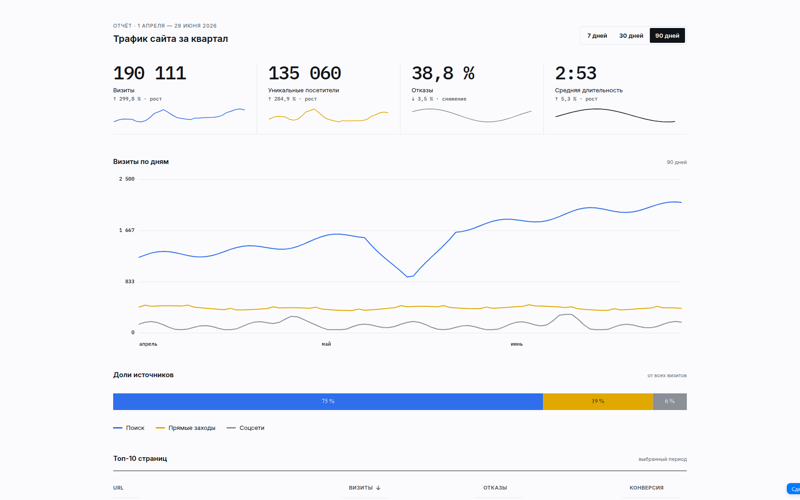Click the 2 500 y-axis label
This screenshot has width=800, height=500.
point(127,179)
